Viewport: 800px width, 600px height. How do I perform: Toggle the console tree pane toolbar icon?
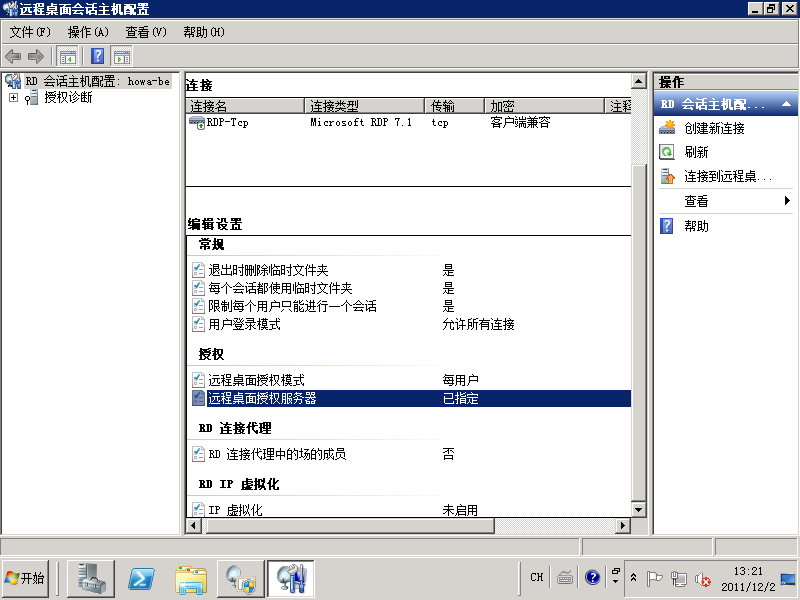pyautogui.click(x=67, y=56)
